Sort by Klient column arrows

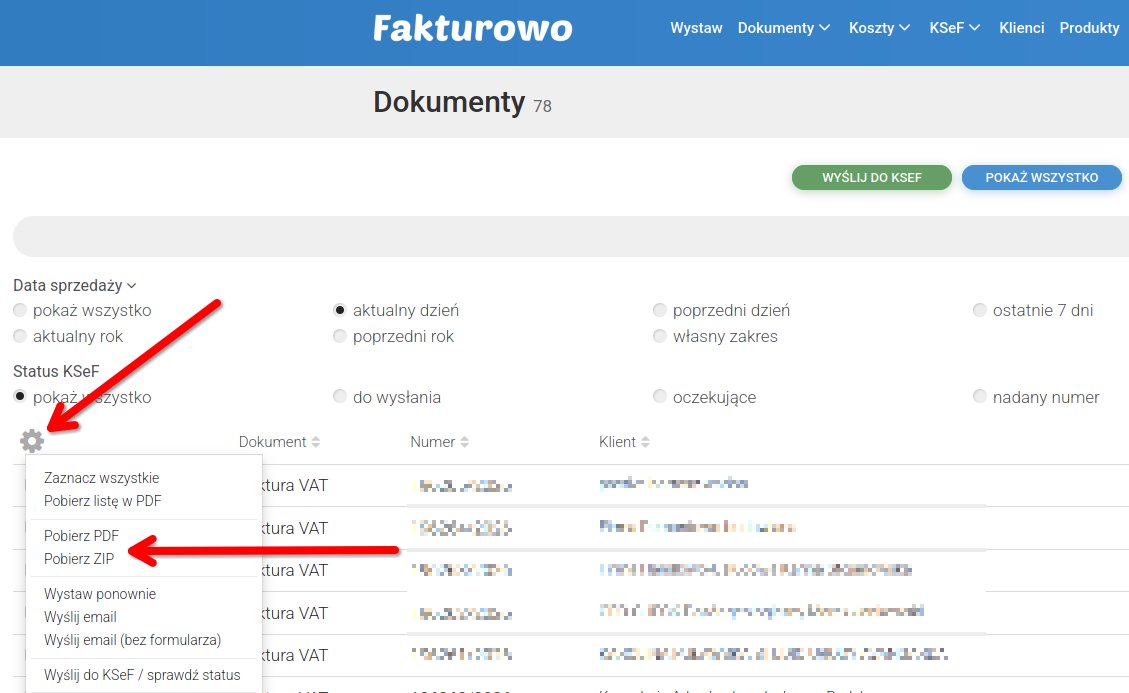[645, 442]
